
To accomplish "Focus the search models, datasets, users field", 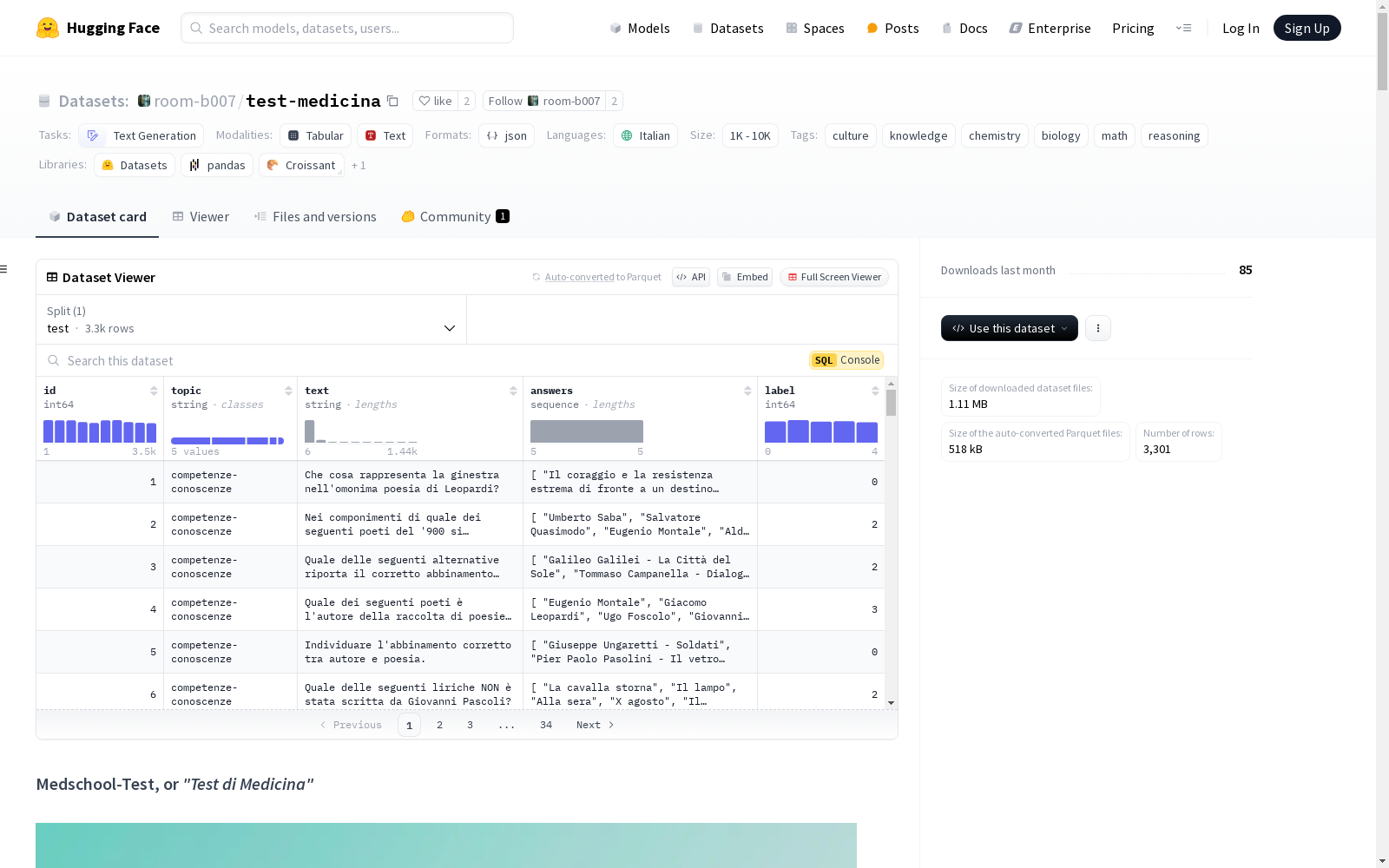I will click(x=347, y=28).
